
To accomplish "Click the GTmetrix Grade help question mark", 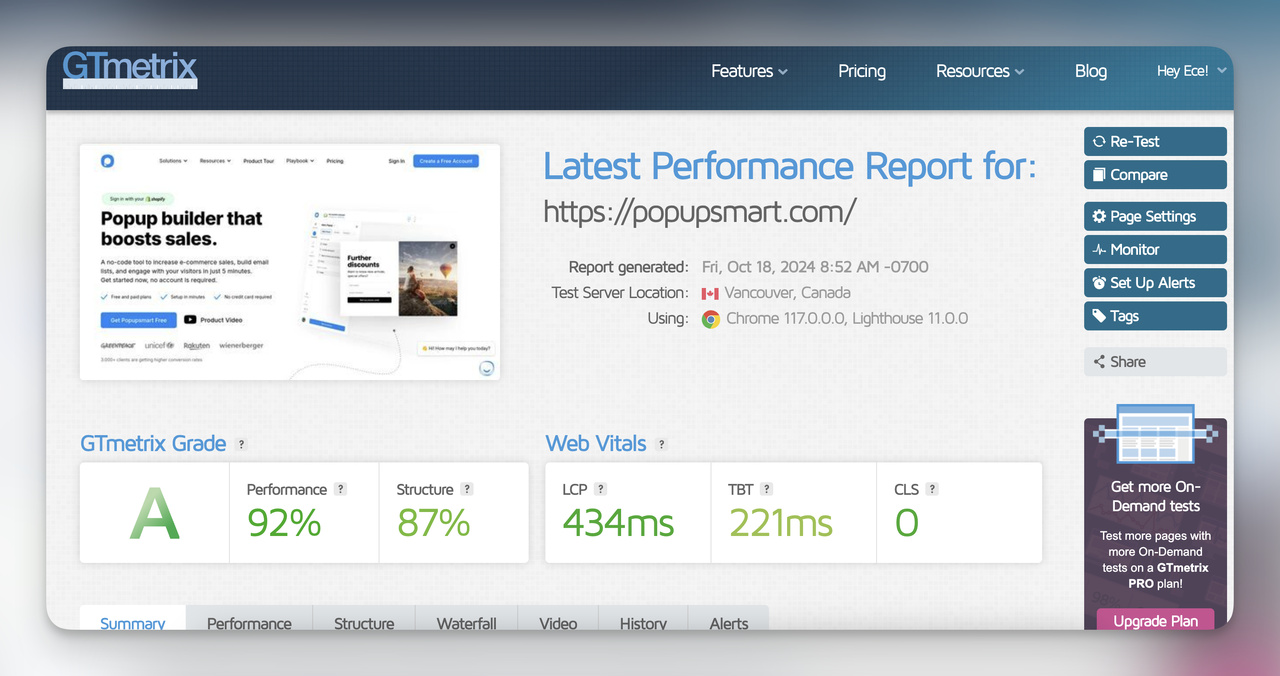I will pos(241,444).
